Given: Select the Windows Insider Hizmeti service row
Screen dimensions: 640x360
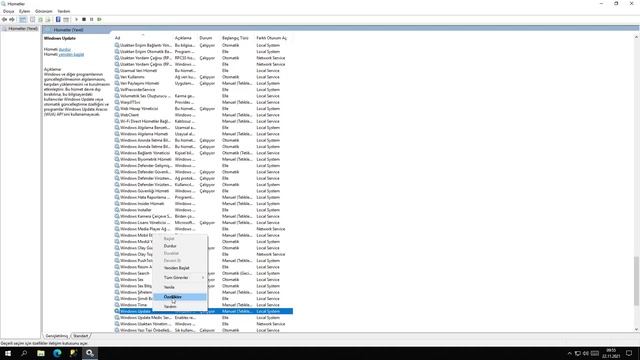Looking at the screenshot, I should coord(203,203).
